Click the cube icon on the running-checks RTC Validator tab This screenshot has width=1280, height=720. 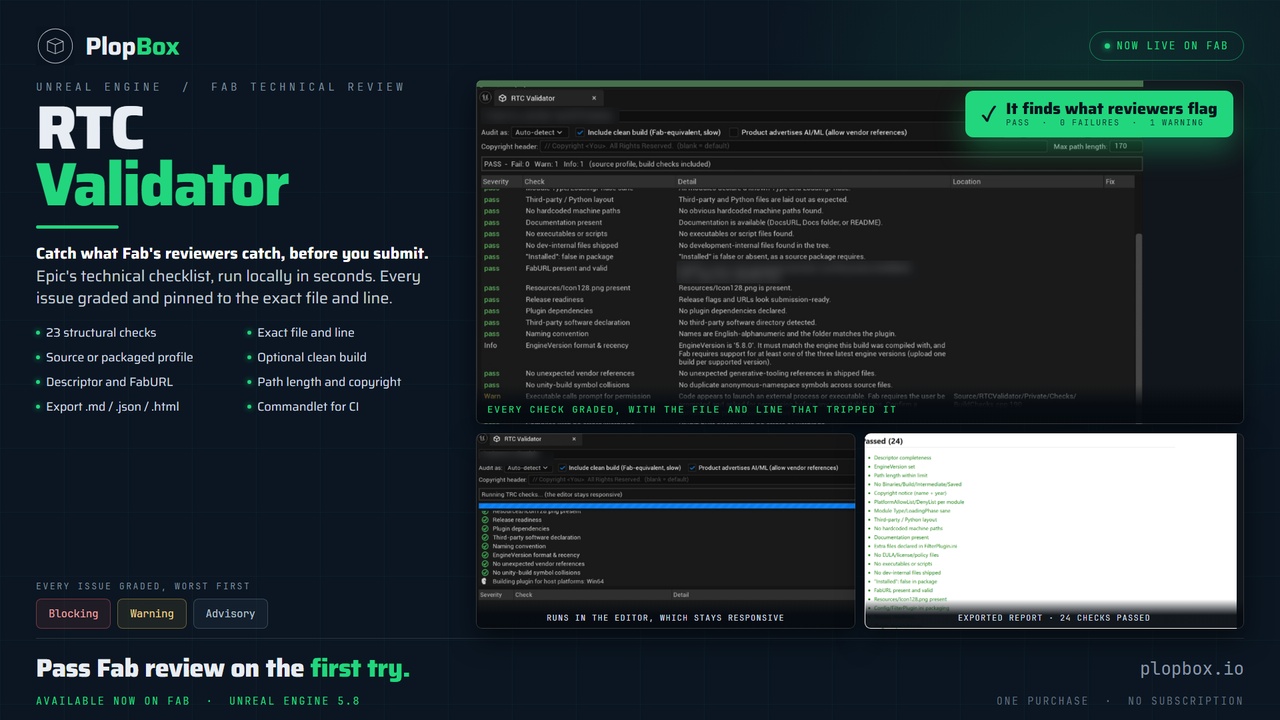(x=497, y=439)
